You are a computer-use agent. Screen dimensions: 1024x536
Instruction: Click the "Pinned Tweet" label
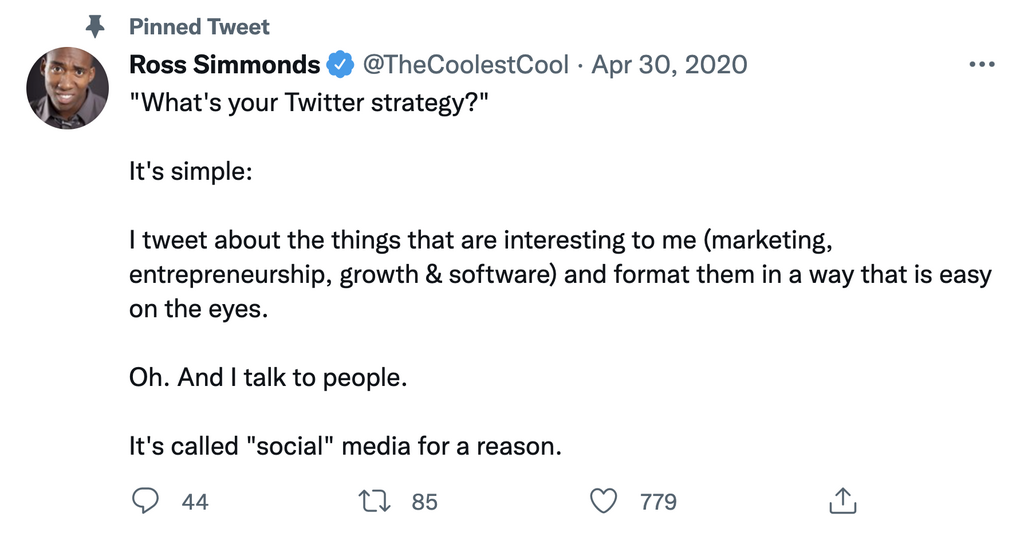200,26
